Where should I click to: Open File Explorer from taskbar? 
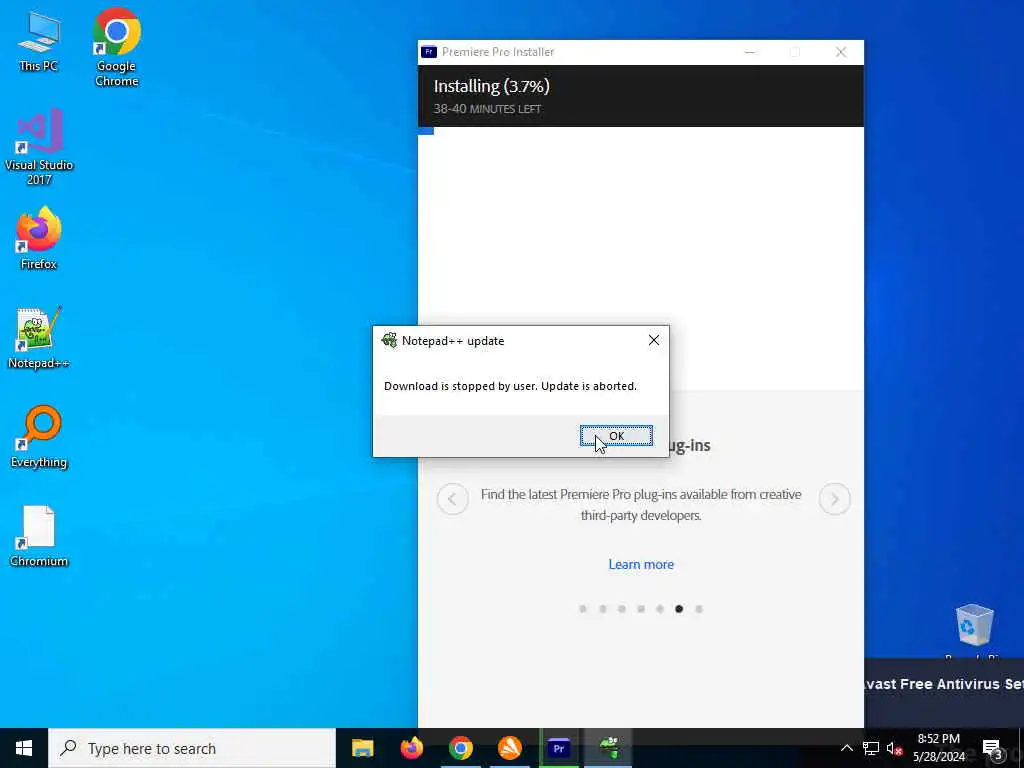pos(362,748)
